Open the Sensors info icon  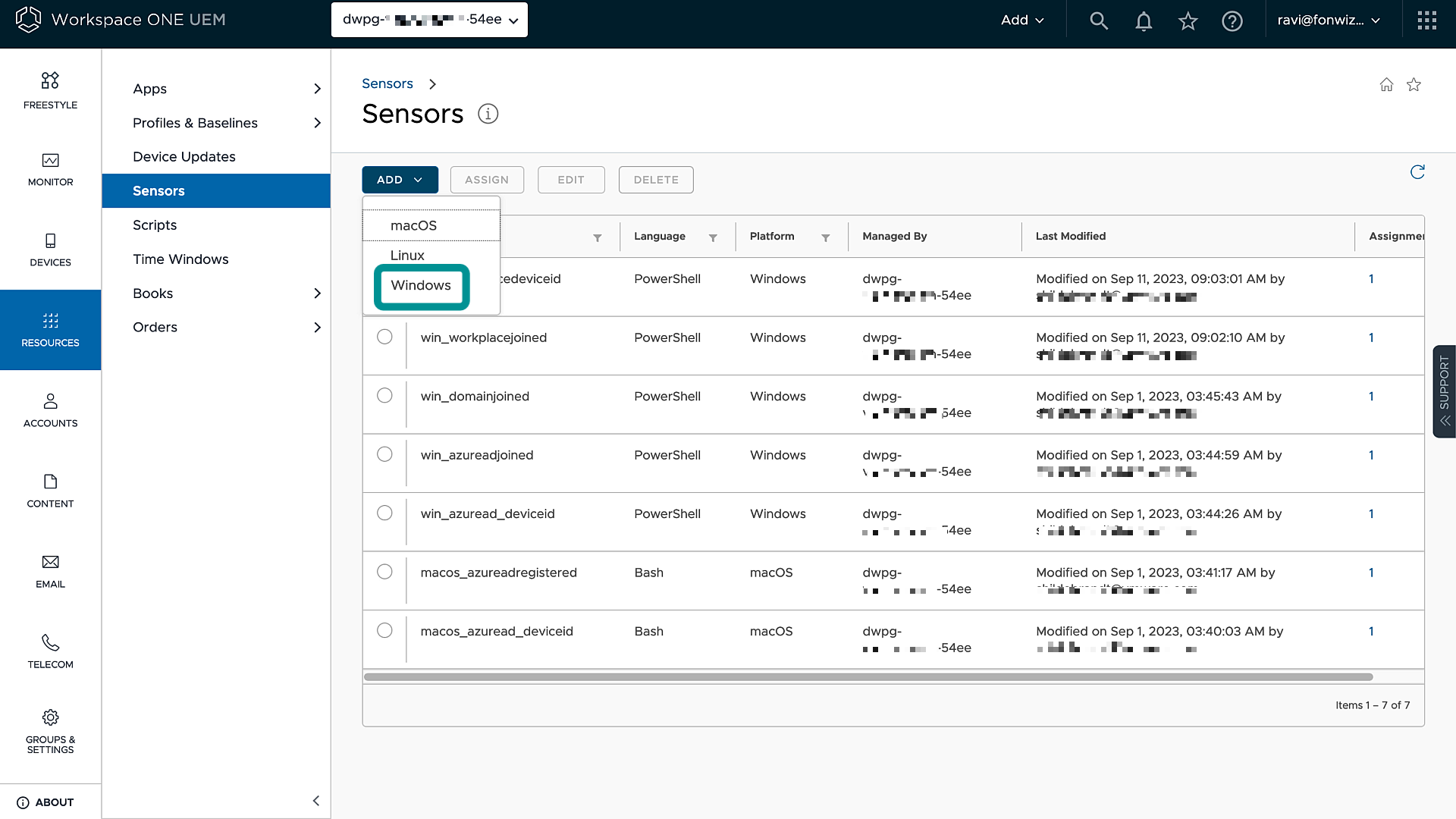click(488, 114)
